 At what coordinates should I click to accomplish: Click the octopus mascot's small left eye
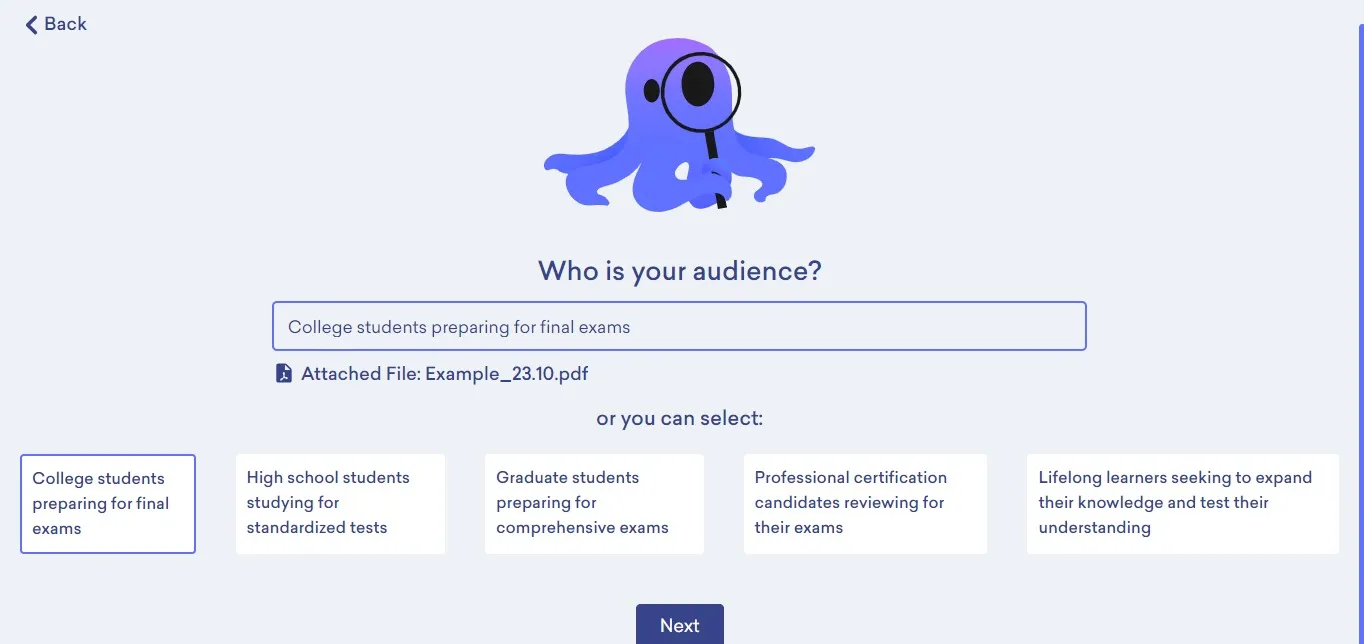(x=652, y=92)
